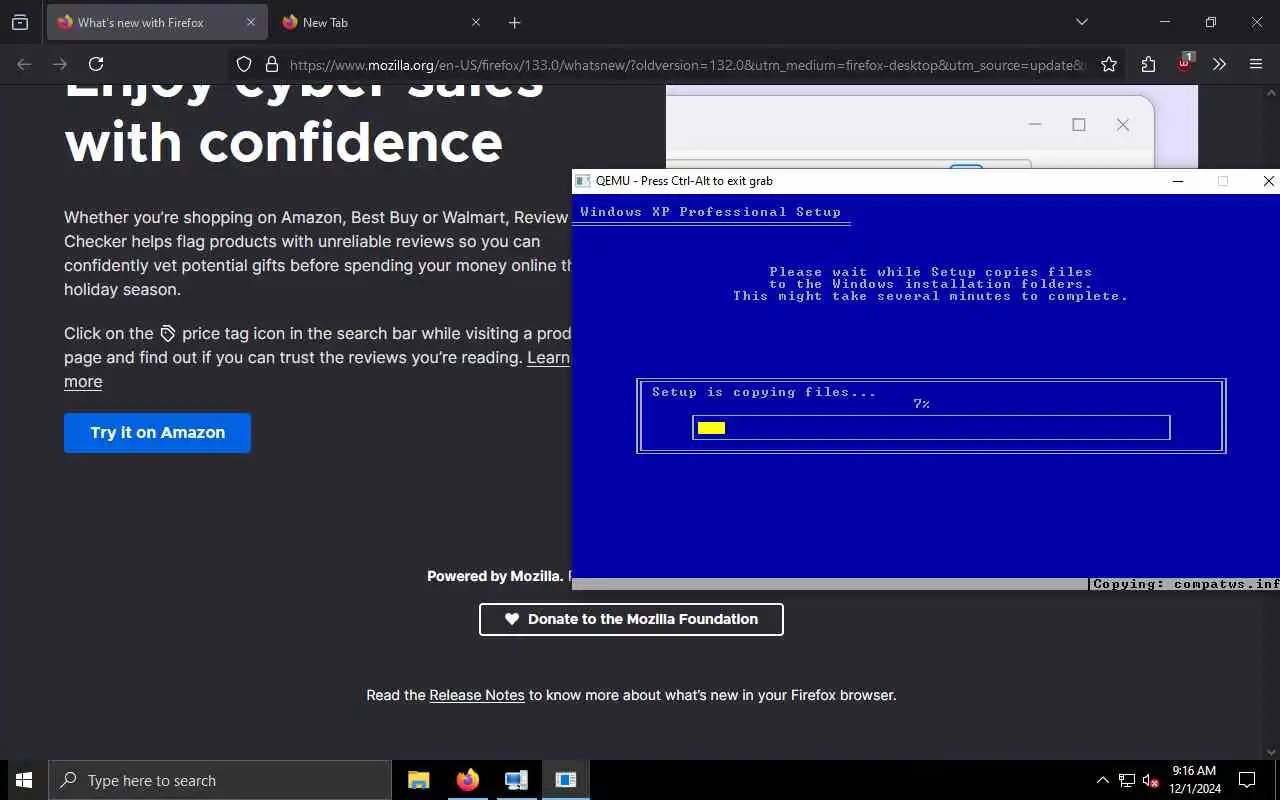The width and height of the screenshot is (1280, 800).
Task: Go back one page in Firefox
Action: (24, 64)
